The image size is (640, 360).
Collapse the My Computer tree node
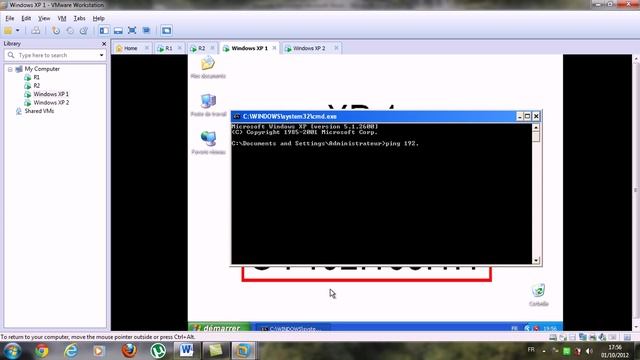pyautogui.click(x=10, y=69)
